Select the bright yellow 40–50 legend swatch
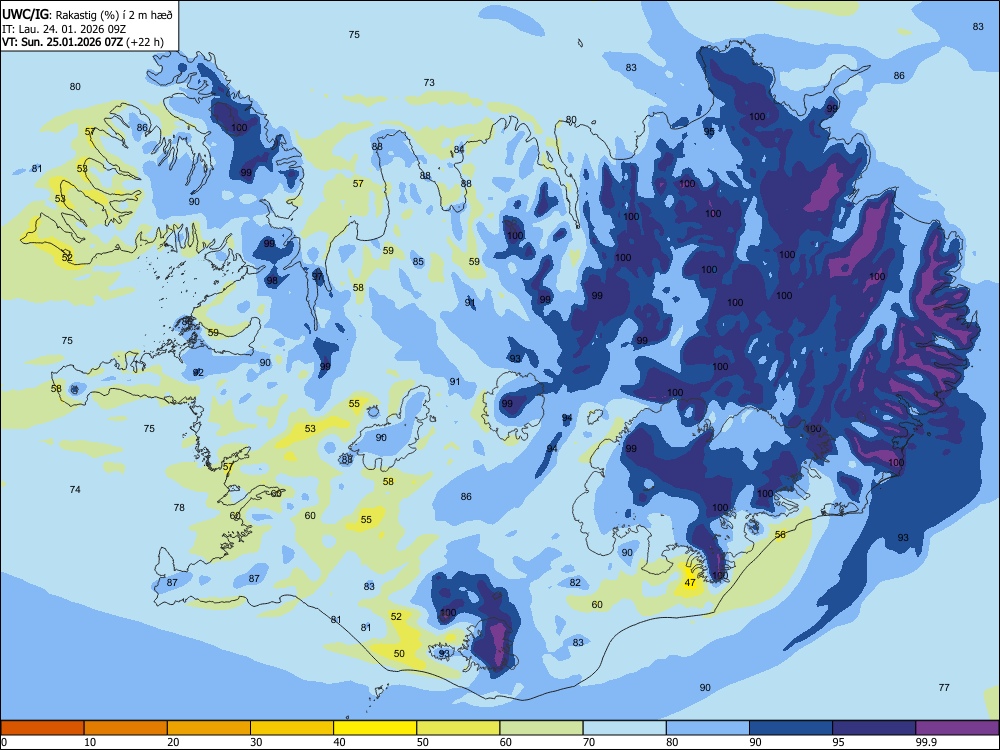 coord(375,728)
